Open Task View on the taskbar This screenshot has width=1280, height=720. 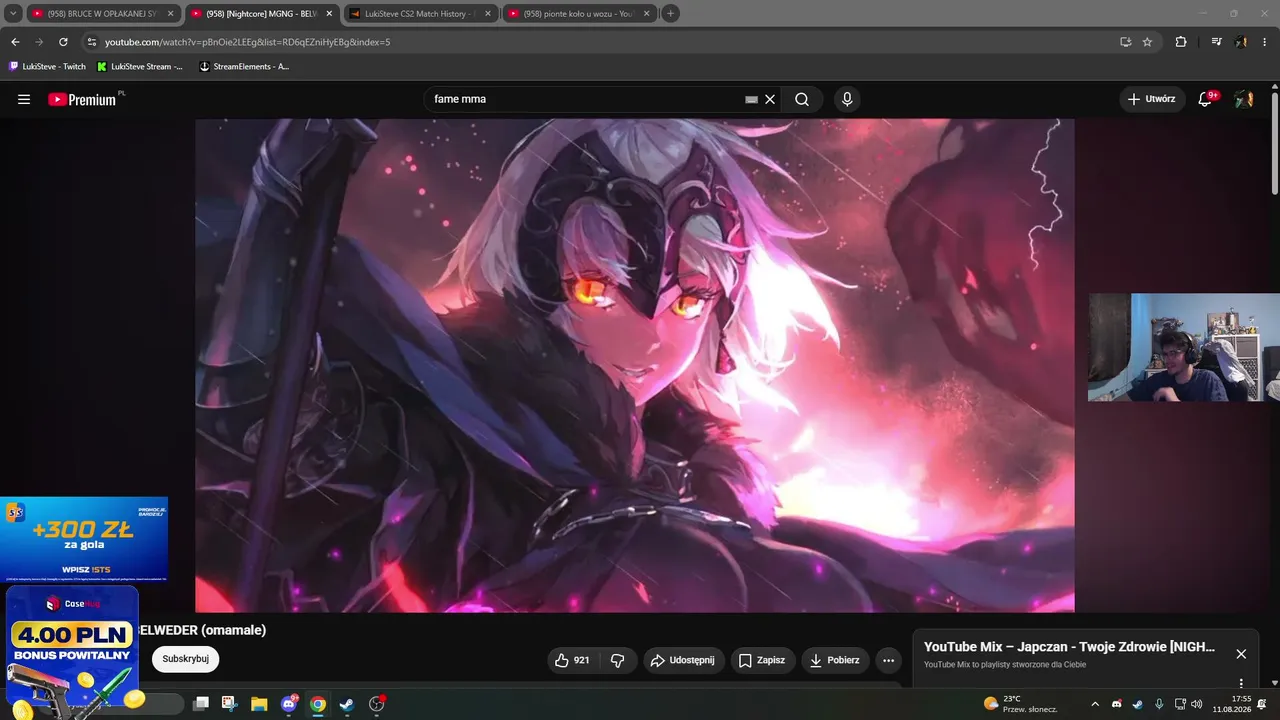tap(201, 704)
